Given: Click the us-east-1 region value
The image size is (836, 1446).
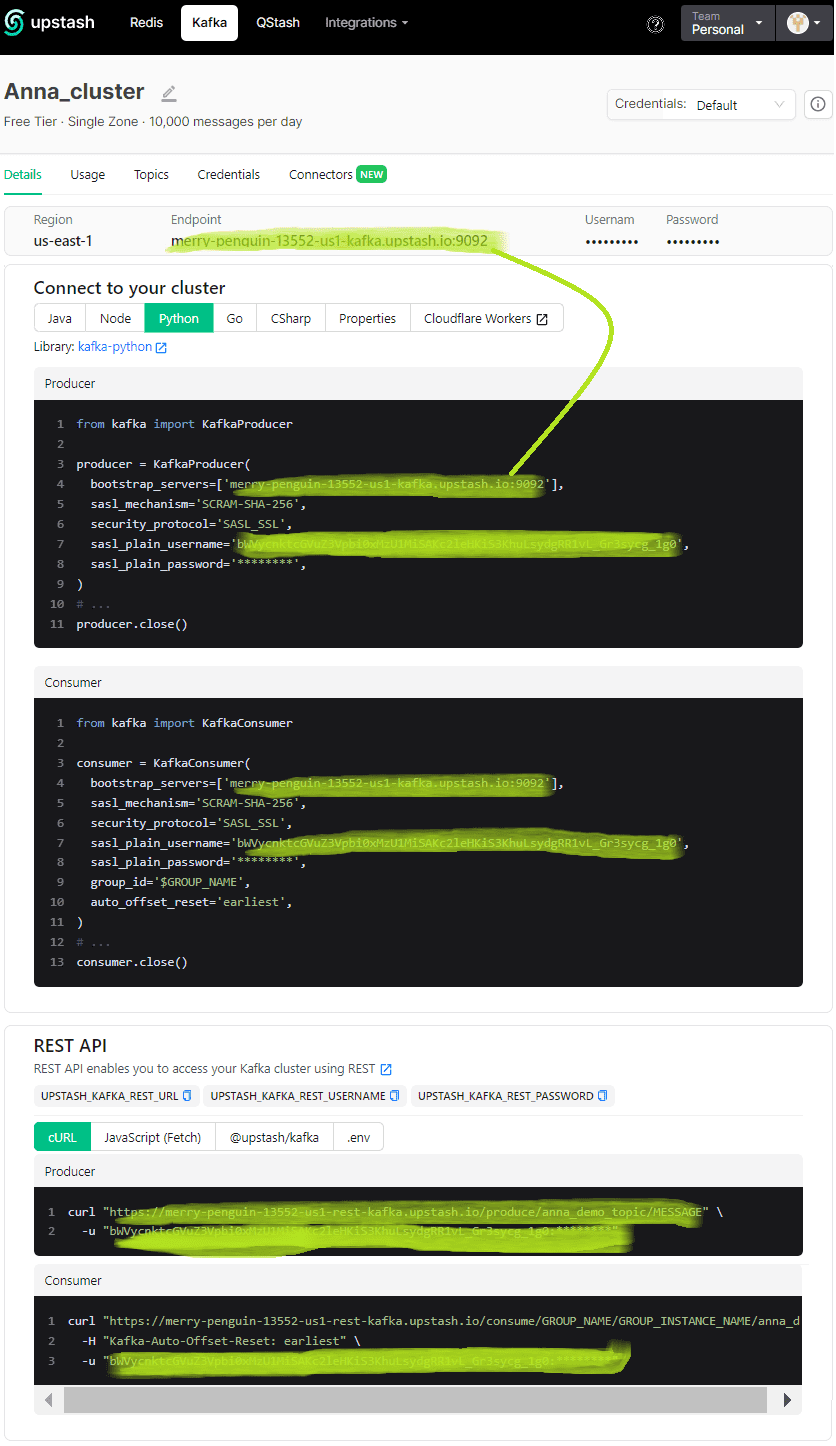Looking at the screenshot, I should pyautogui.click(x=63, y=241).
